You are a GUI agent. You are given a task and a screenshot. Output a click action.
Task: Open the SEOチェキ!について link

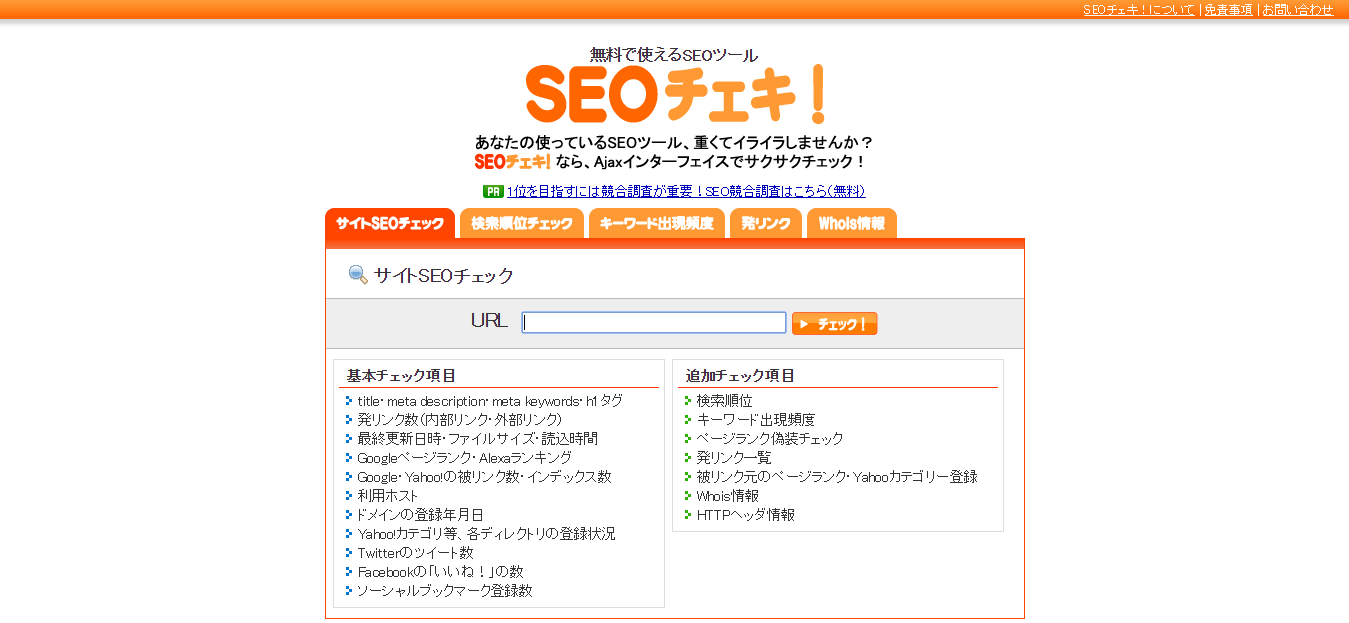tap(1139, 10)
